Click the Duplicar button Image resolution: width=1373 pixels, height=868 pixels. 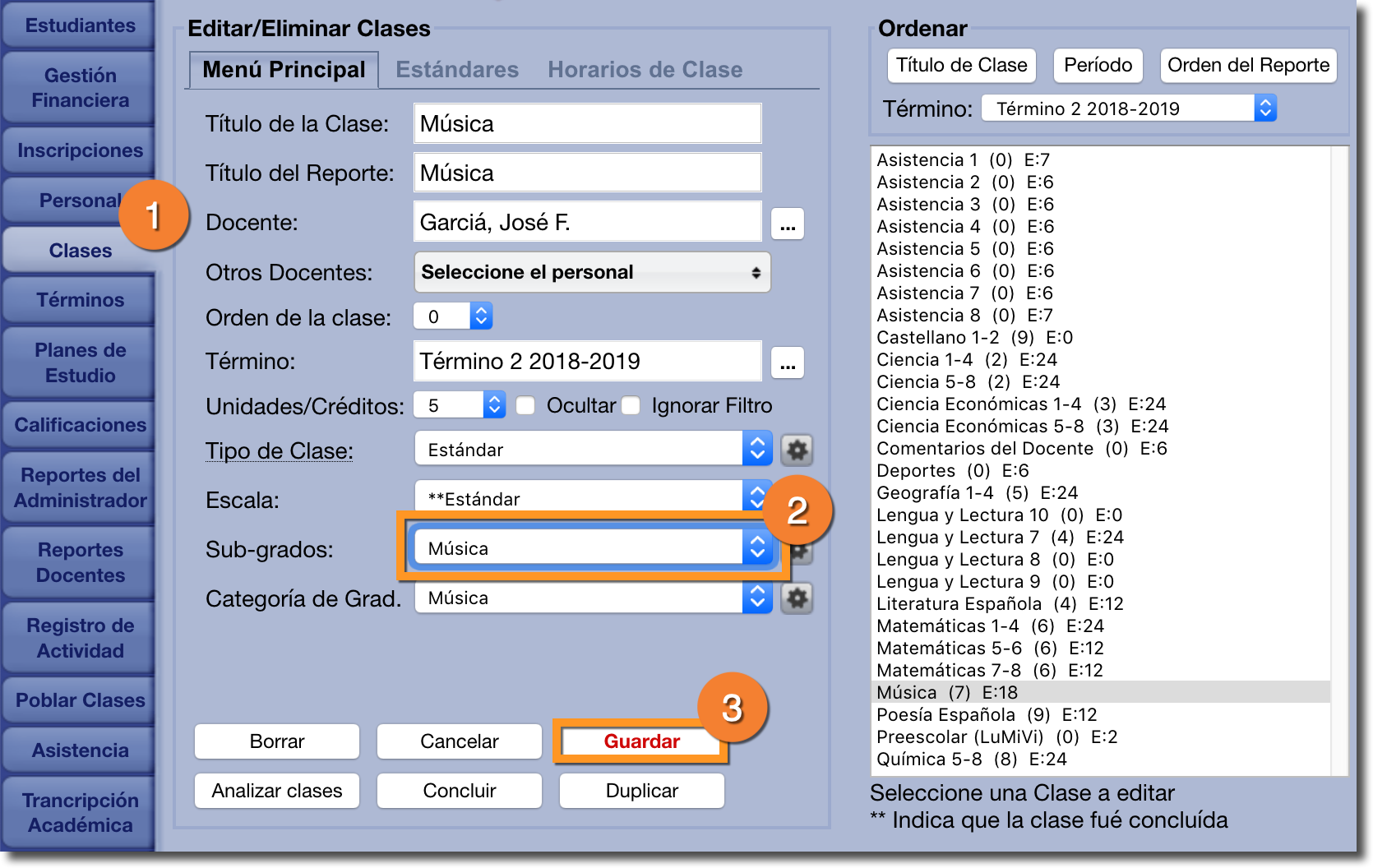(x=641, y=791)
